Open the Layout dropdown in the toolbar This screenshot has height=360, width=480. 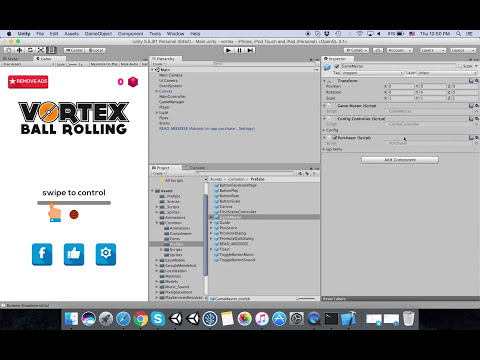click(463, 50)
